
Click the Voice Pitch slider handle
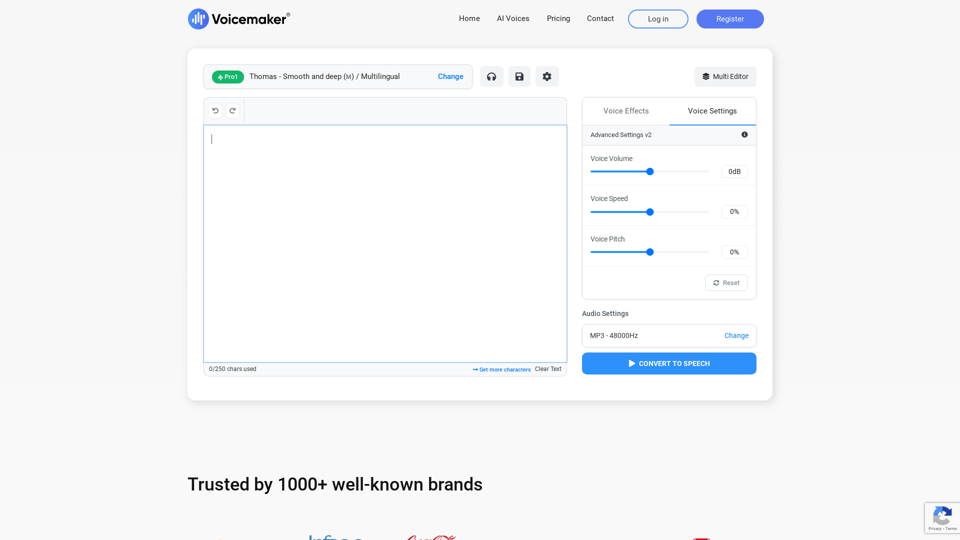650,252
